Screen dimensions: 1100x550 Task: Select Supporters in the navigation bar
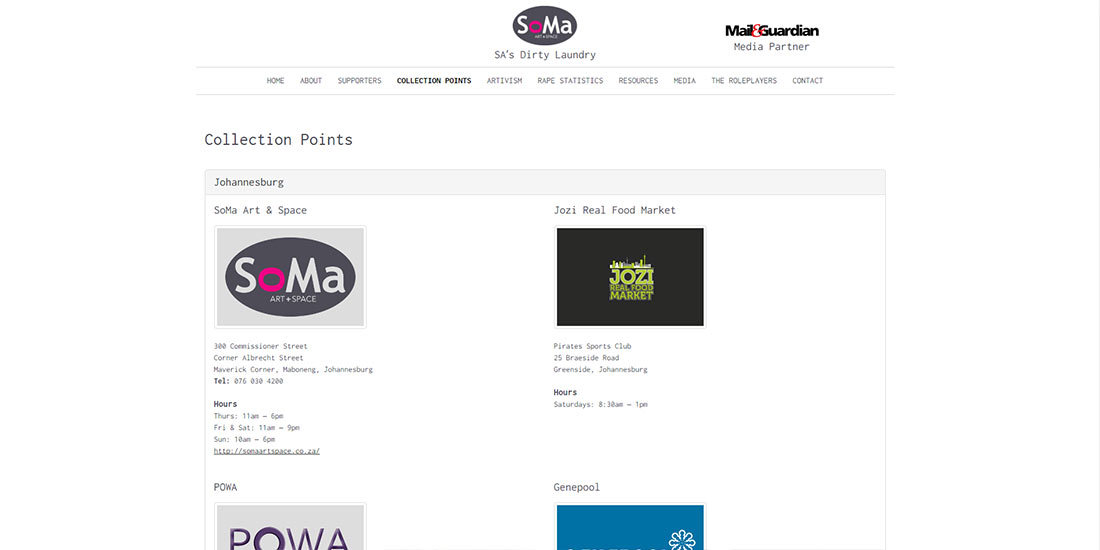[359, 81]
